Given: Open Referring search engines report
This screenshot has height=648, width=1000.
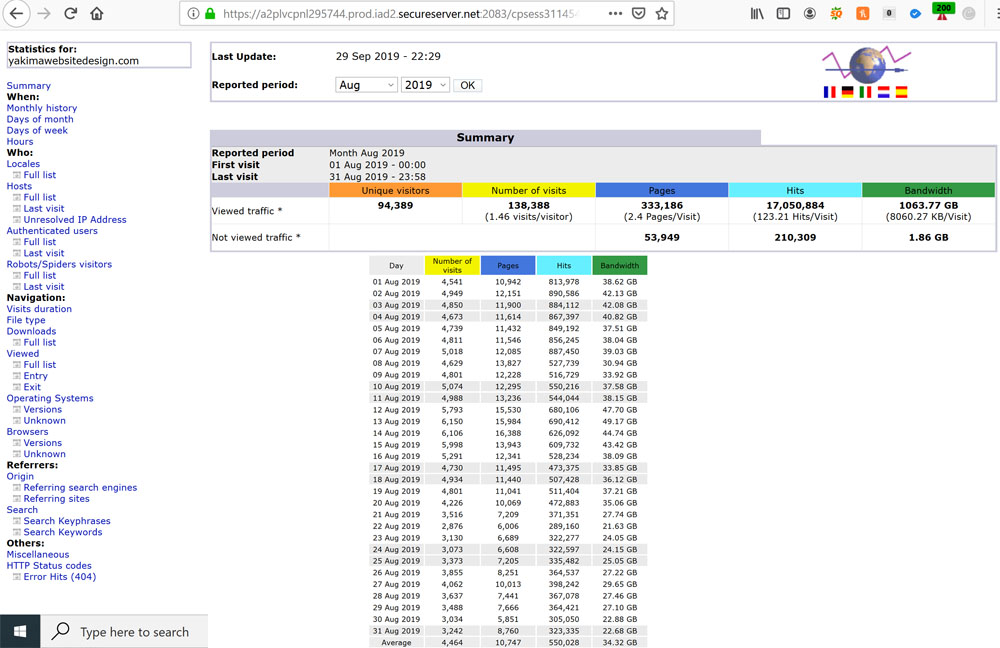Looking at the screenshot, I should (x=80, y=488).
